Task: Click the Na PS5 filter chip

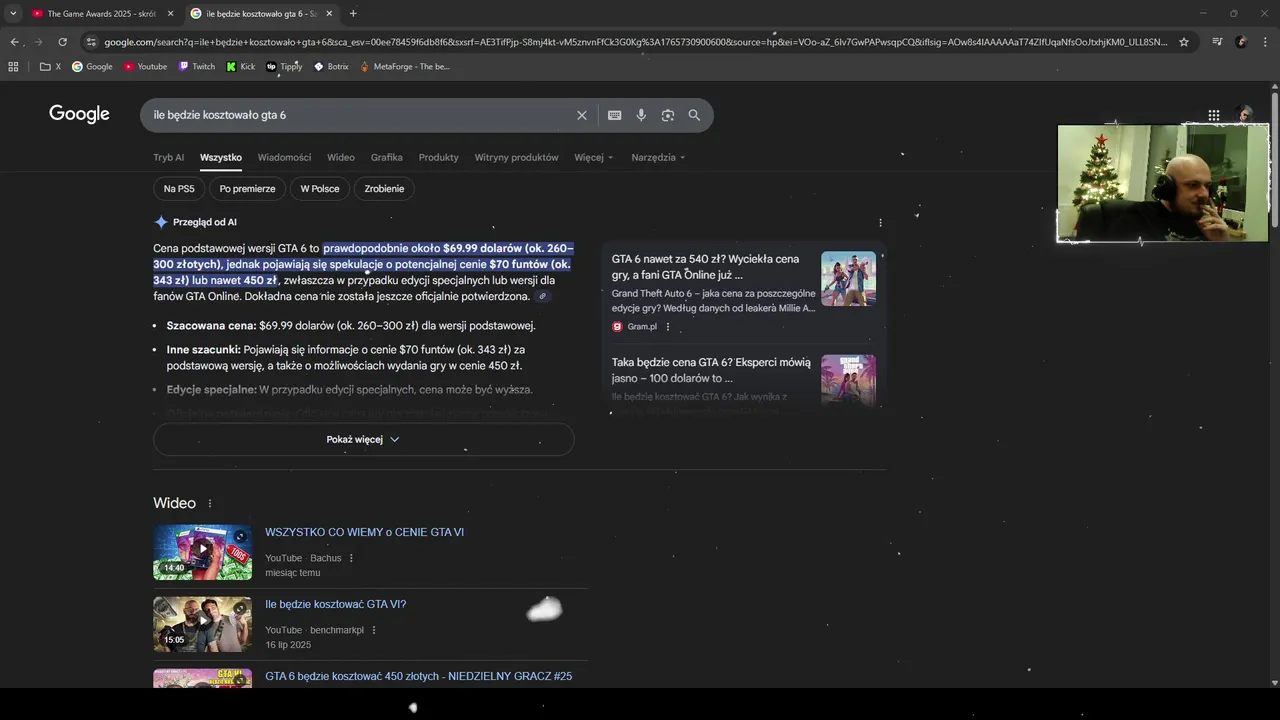Action: click(x=179, y=189)
